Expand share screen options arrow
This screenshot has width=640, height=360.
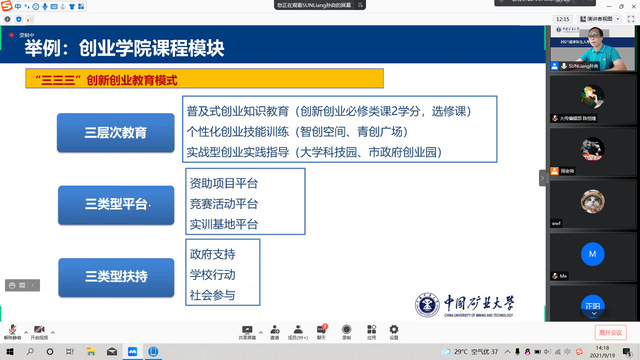[x=260, y=333]
